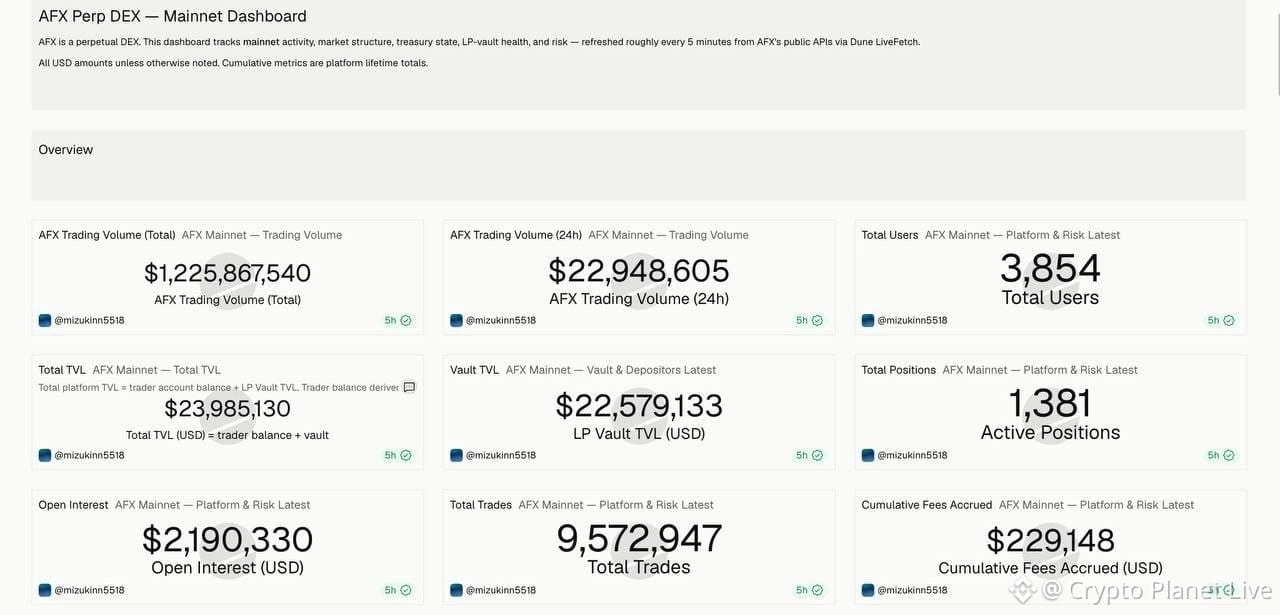Open the 'Total Users' card title
1280x615 pixels.
pyautogui.click(x=890, y=235)
